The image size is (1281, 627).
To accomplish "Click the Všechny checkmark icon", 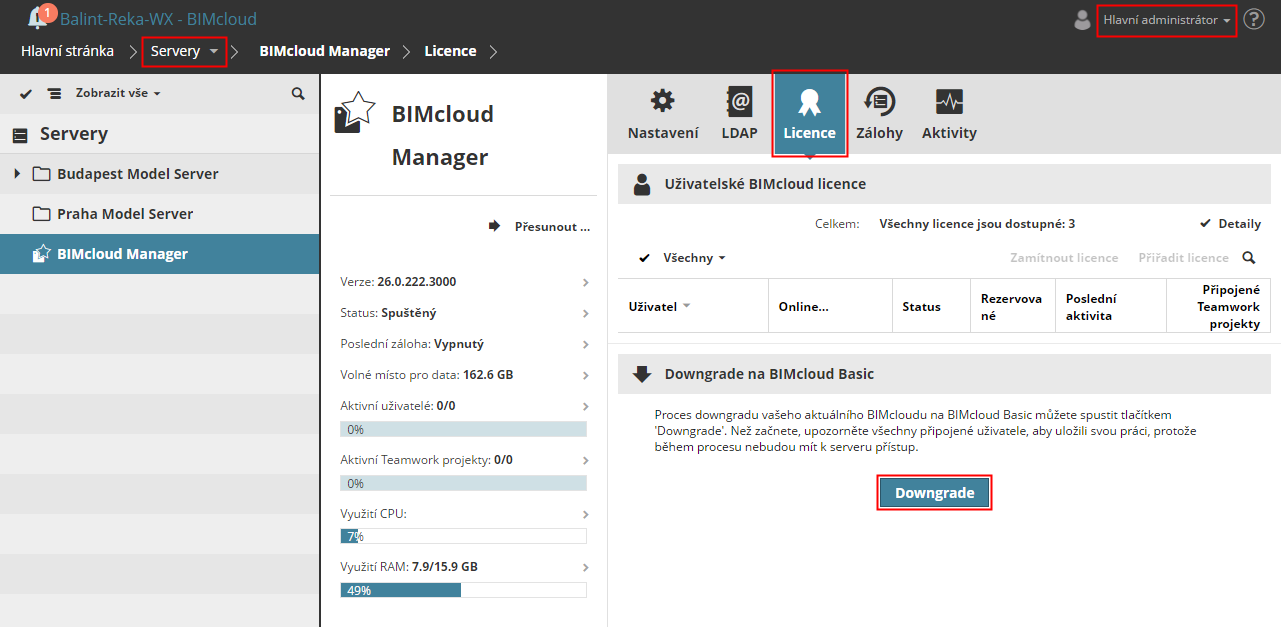I will click(x=645, y=258).
